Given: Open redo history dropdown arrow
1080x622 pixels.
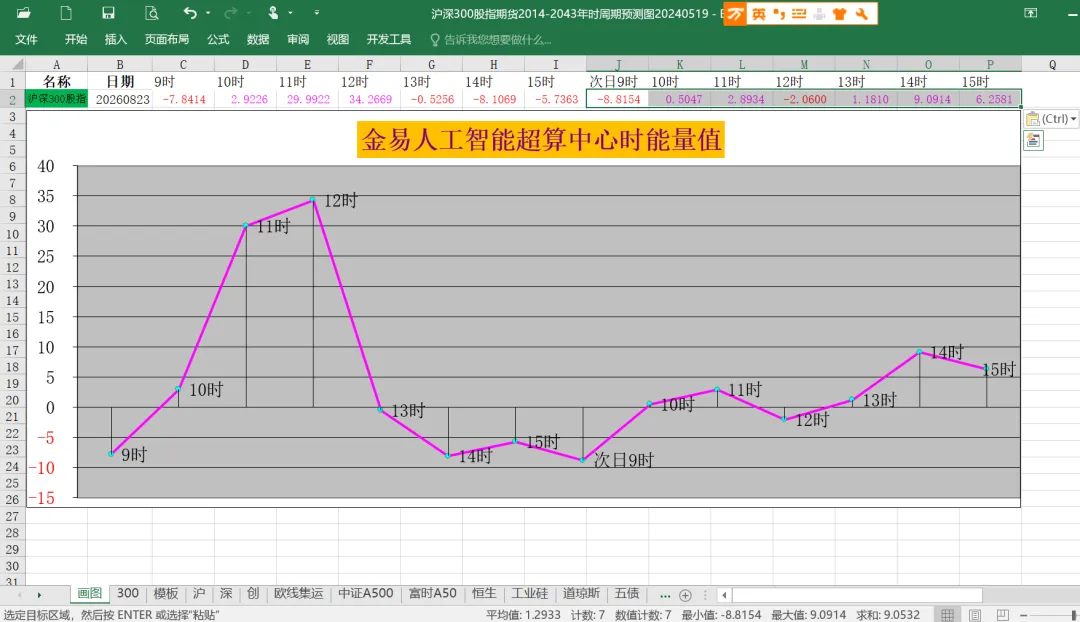Looking at the screenshot, I should (249, 13).
